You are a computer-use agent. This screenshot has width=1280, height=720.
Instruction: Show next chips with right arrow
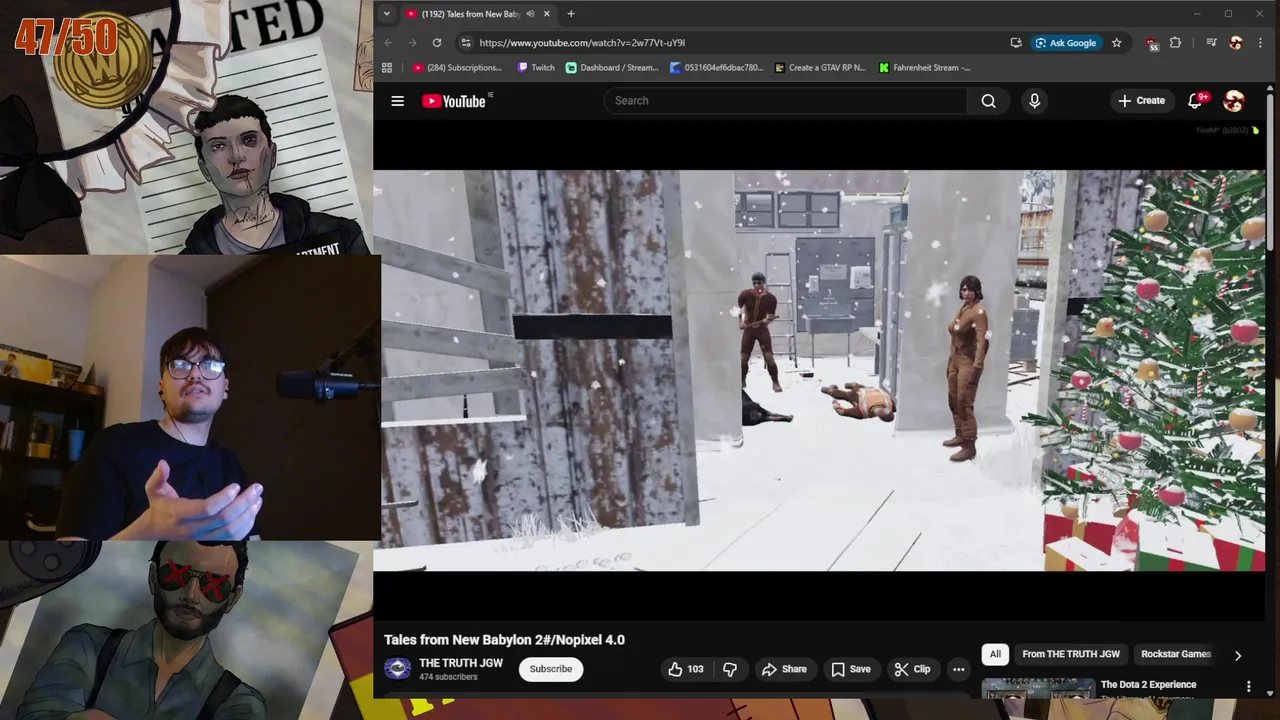click(1237, 655)
